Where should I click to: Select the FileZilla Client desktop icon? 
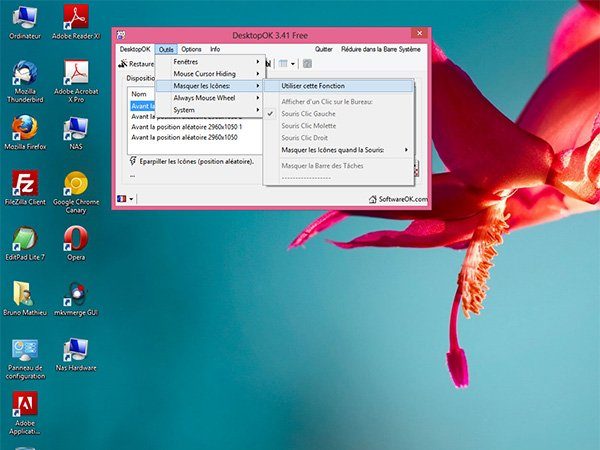point(25,188)
